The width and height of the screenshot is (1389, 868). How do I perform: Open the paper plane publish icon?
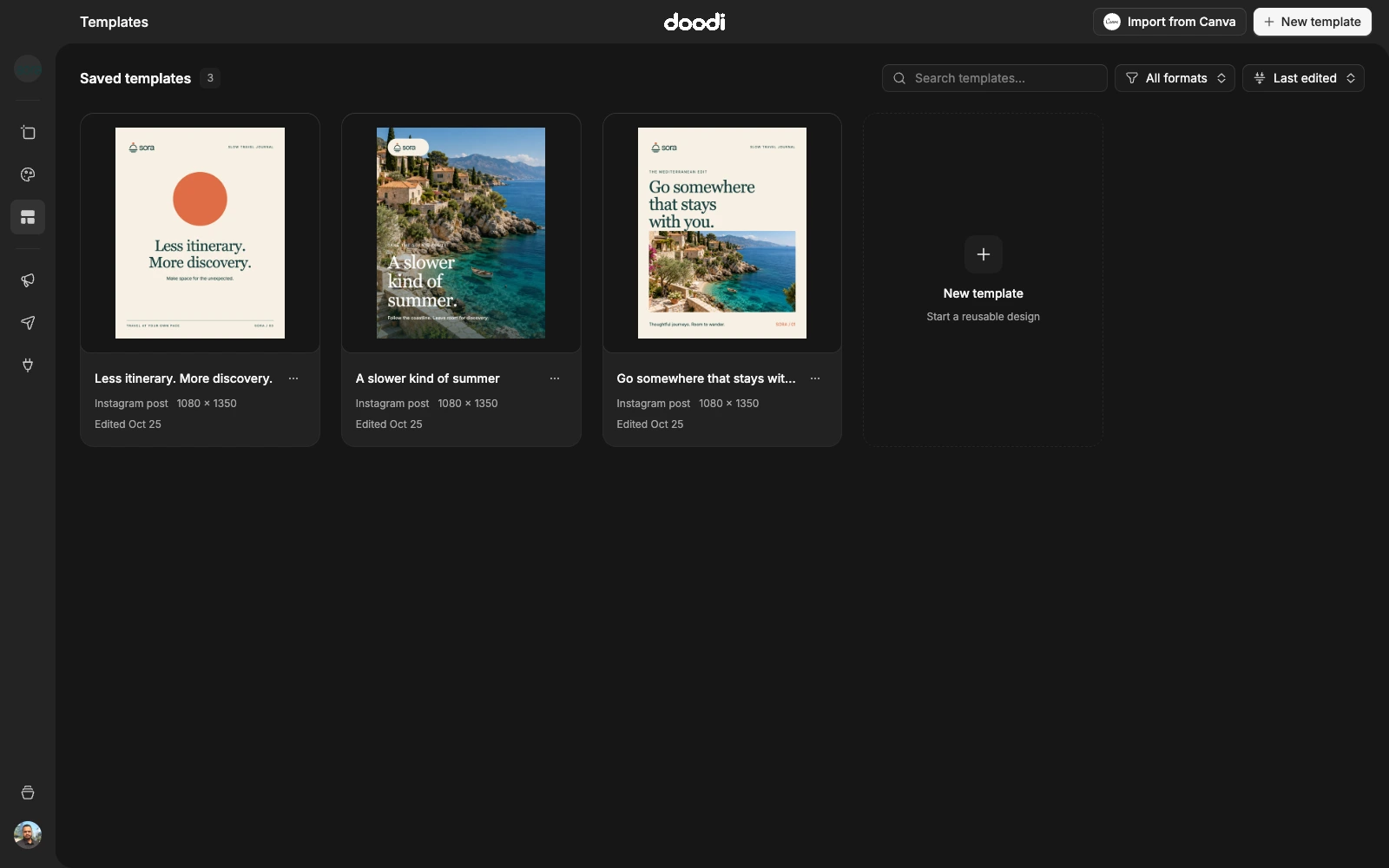pyautogui.click(x=28, y=323)
